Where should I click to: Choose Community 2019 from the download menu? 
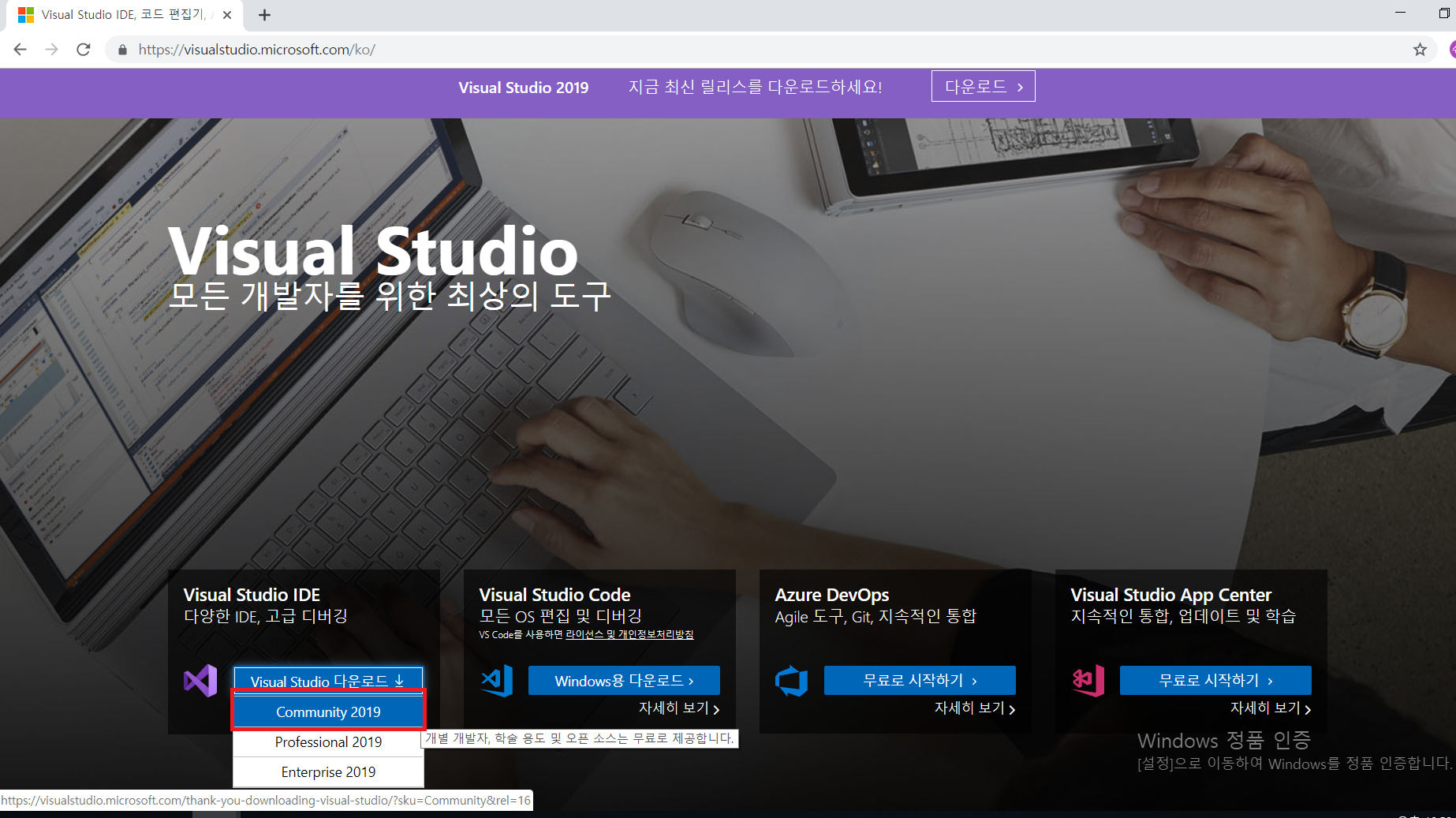click(x=328, y=712)
